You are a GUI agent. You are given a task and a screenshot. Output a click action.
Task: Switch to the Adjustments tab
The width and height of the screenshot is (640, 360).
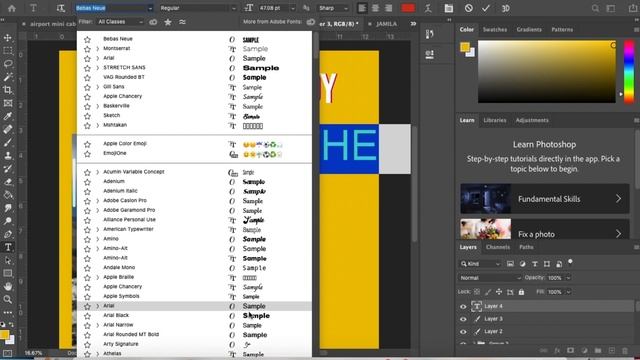(532, 120)
